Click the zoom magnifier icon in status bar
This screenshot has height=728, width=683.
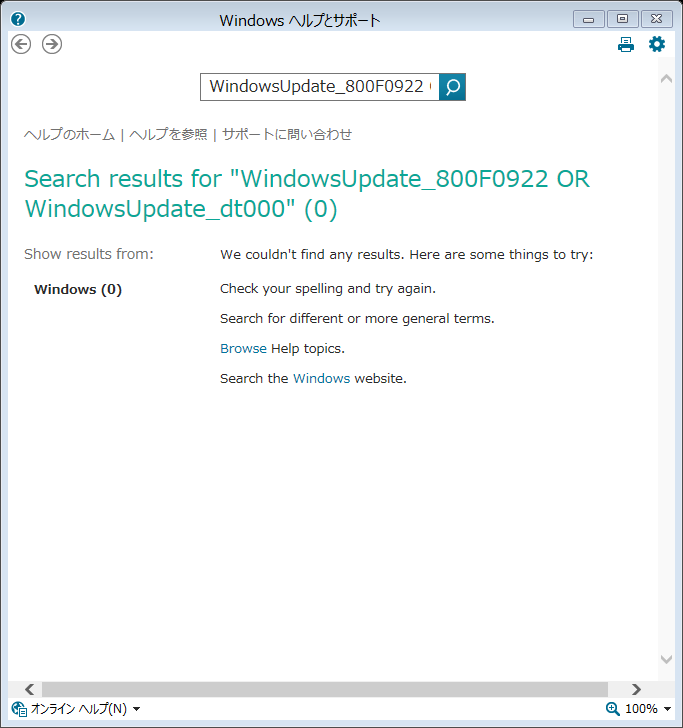click(x=612, y=708)
